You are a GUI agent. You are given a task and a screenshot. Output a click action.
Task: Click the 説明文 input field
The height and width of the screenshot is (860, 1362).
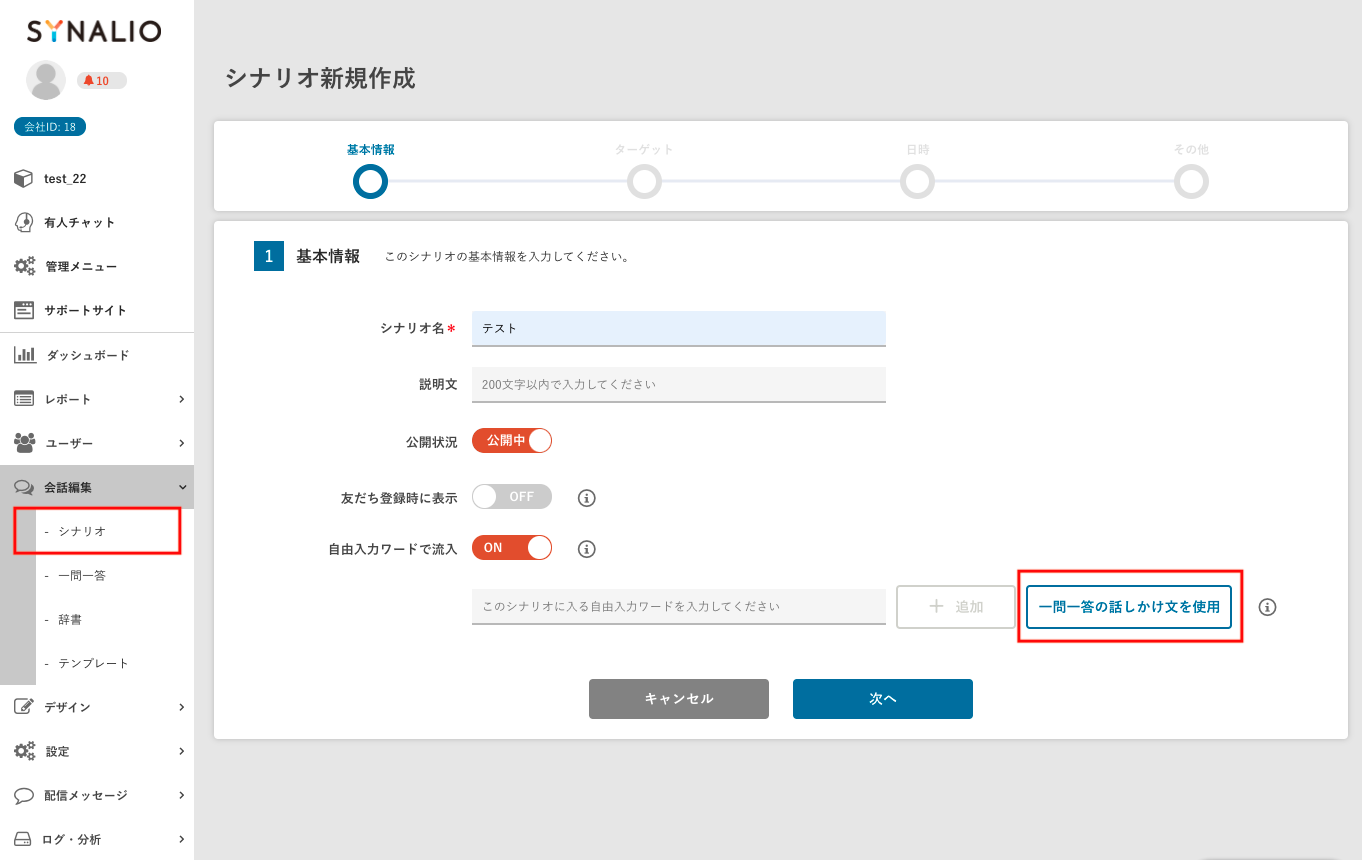678,384
